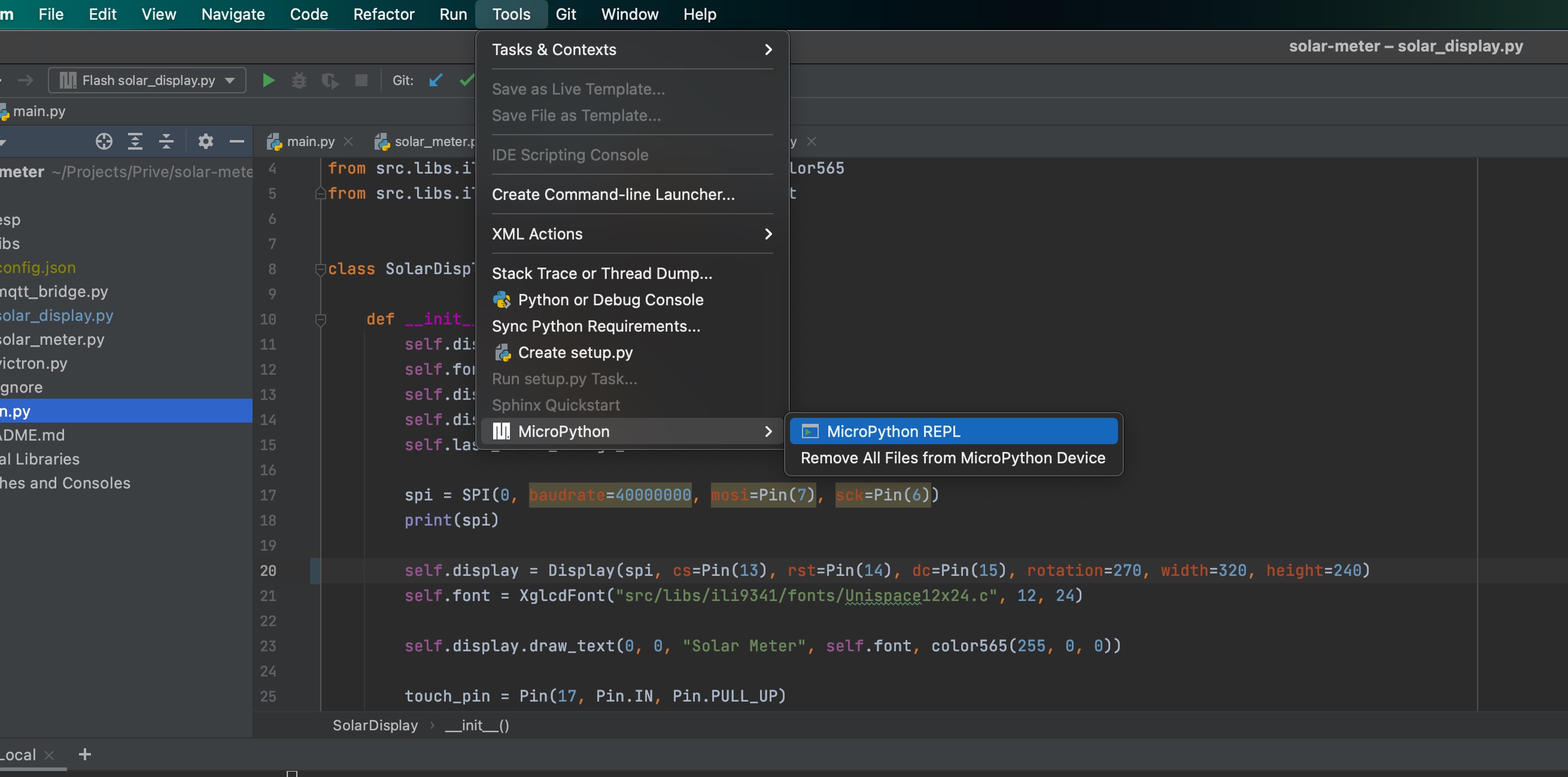Choose Remove All Files from MicroPython Device

click(x=953, y=458)
